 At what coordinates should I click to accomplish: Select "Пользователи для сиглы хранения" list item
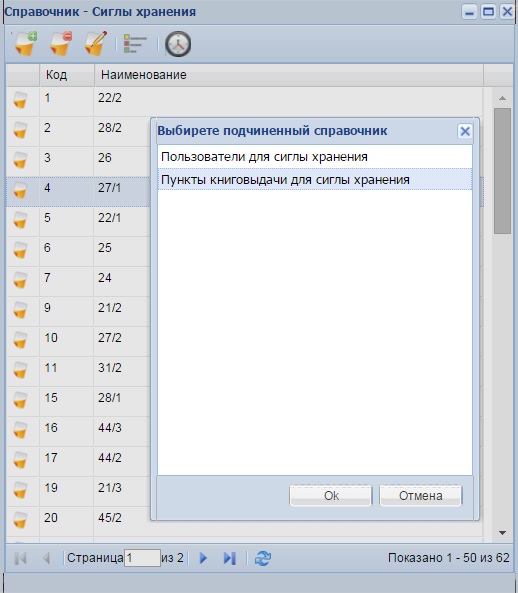pyautogui.click(x=315, y=157)
